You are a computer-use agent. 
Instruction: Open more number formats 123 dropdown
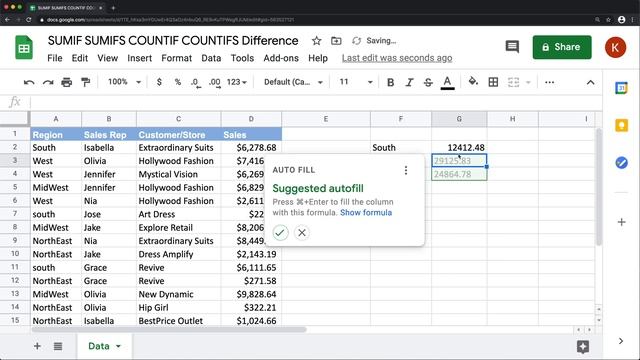[237, 82]
